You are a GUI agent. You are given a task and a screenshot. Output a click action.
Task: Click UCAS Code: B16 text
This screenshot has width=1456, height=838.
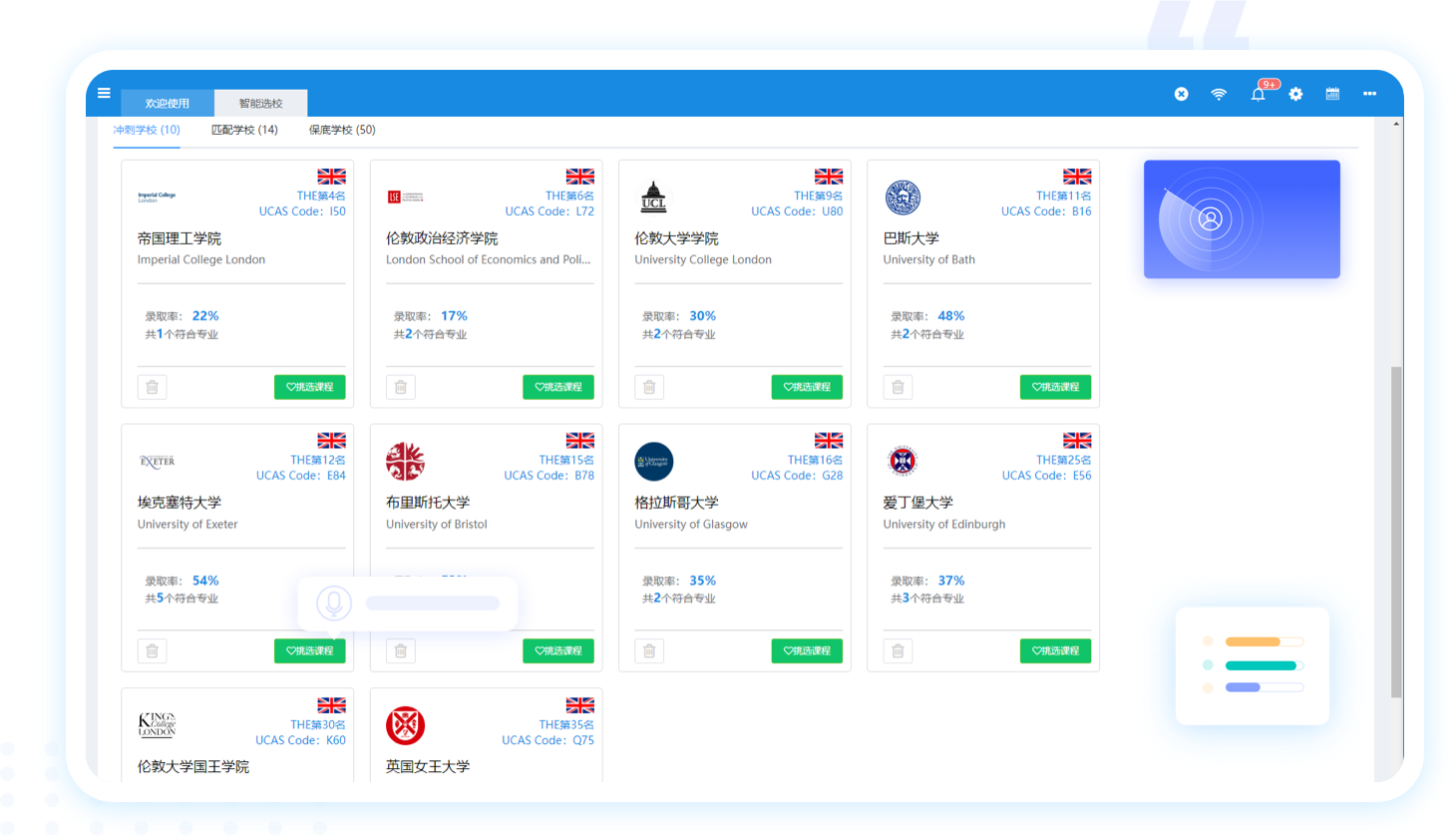coord(1046,211)
